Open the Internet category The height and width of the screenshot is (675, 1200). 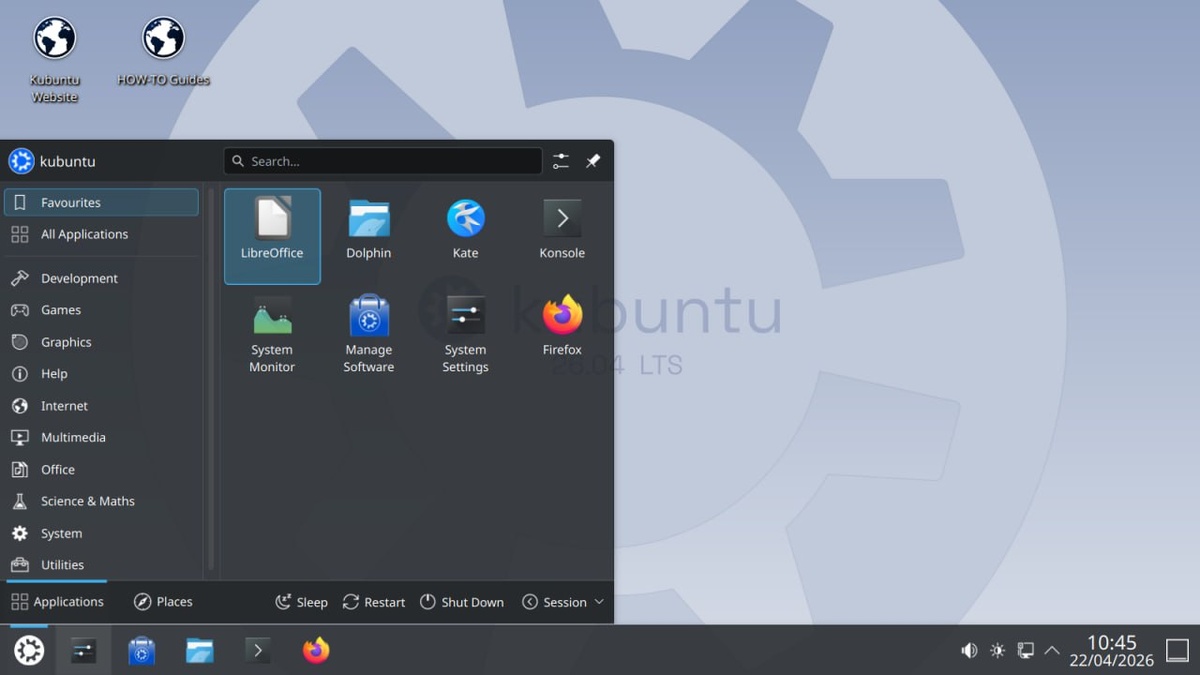point(102,406)
